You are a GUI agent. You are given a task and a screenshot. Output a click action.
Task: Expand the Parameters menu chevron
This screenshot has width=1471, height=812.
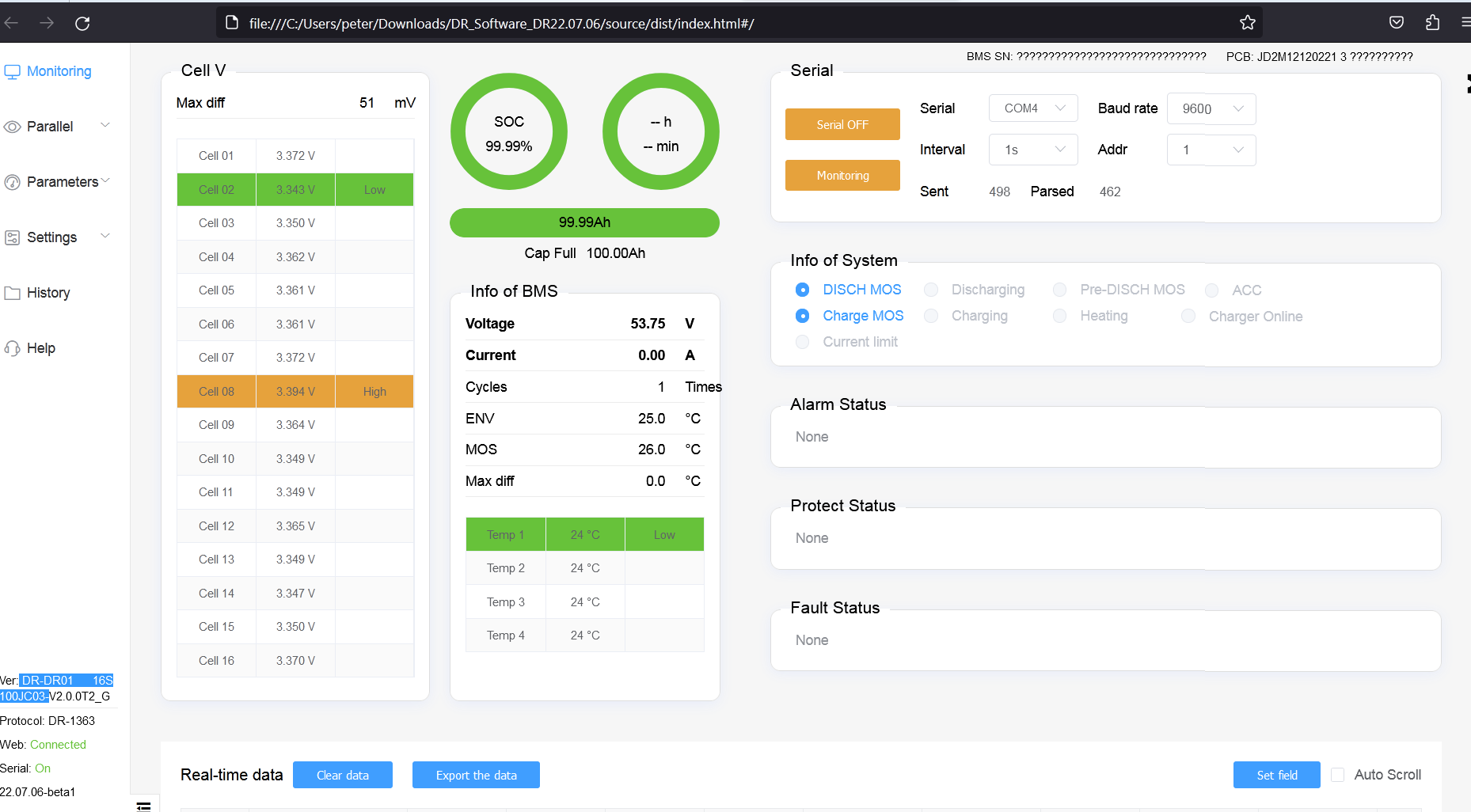pyautogui.click(x=105, y=181)
